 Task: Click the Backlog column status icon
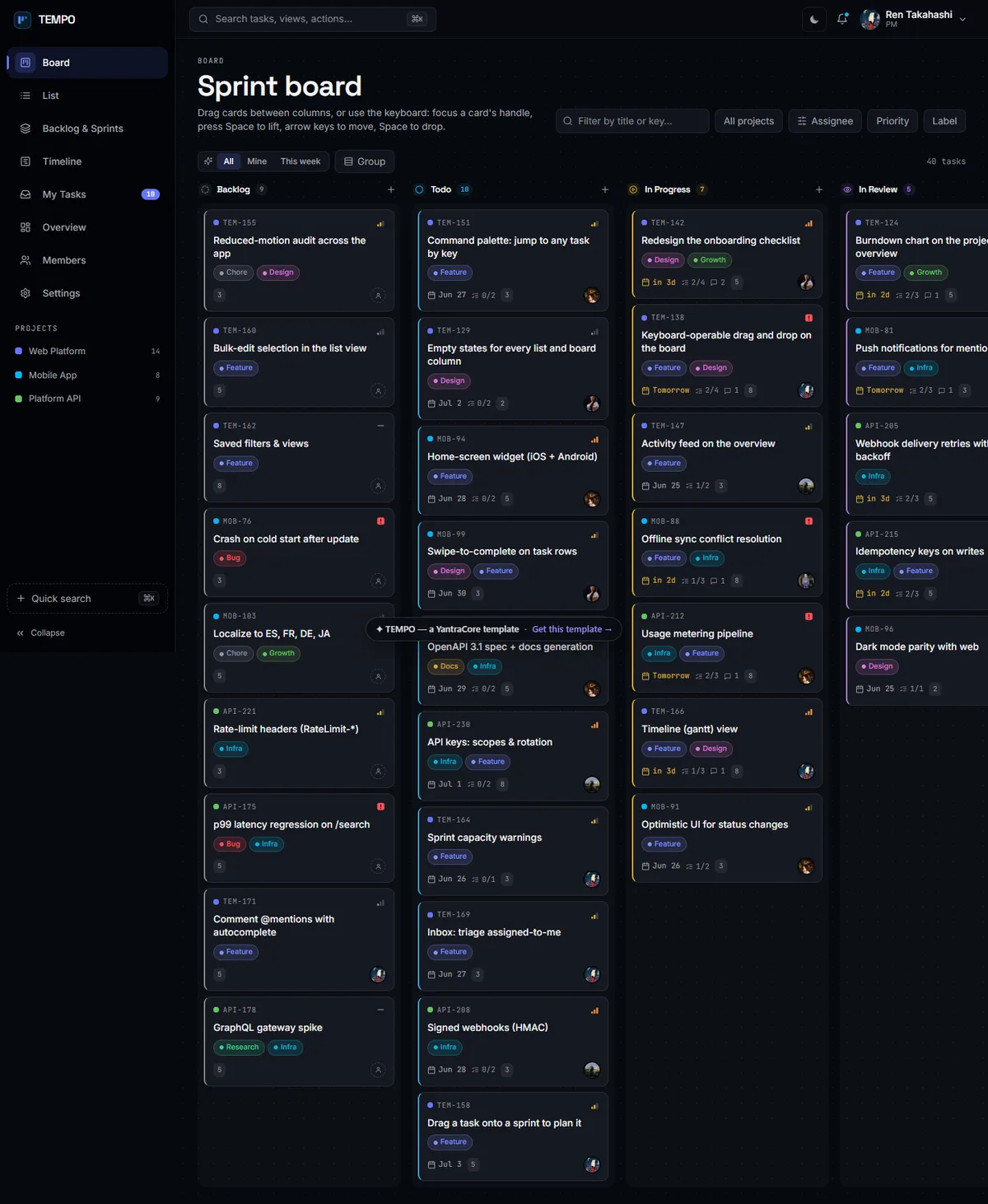pos(205,189)
